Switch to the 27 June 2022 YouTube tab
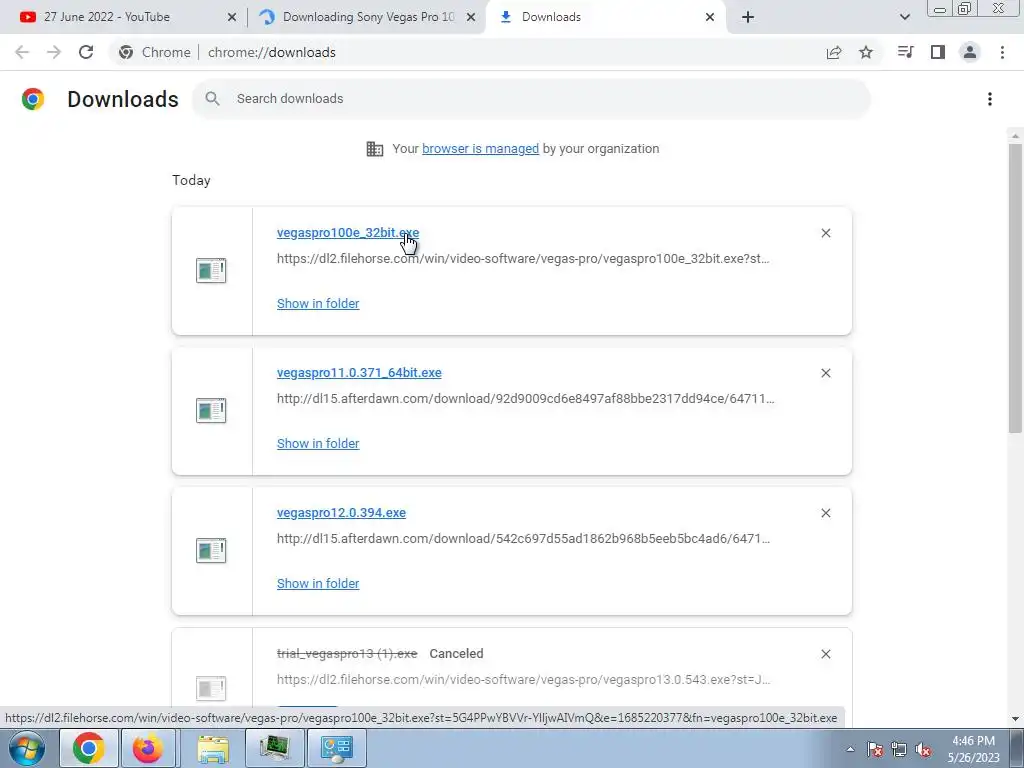 point(123,17)
